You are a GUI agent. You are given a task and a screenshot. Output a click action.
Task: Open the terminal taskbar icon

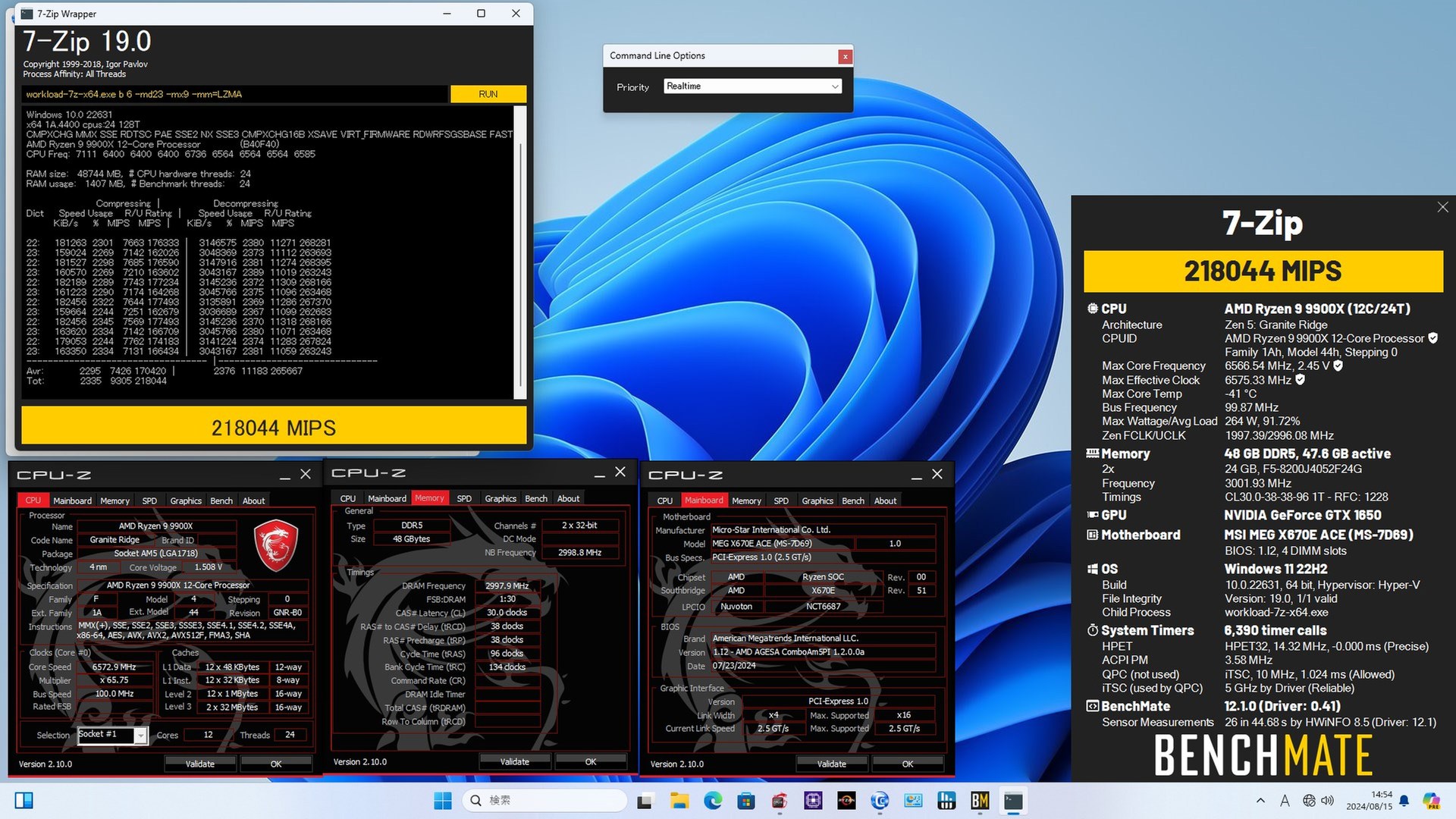[x=1013, y=800]
